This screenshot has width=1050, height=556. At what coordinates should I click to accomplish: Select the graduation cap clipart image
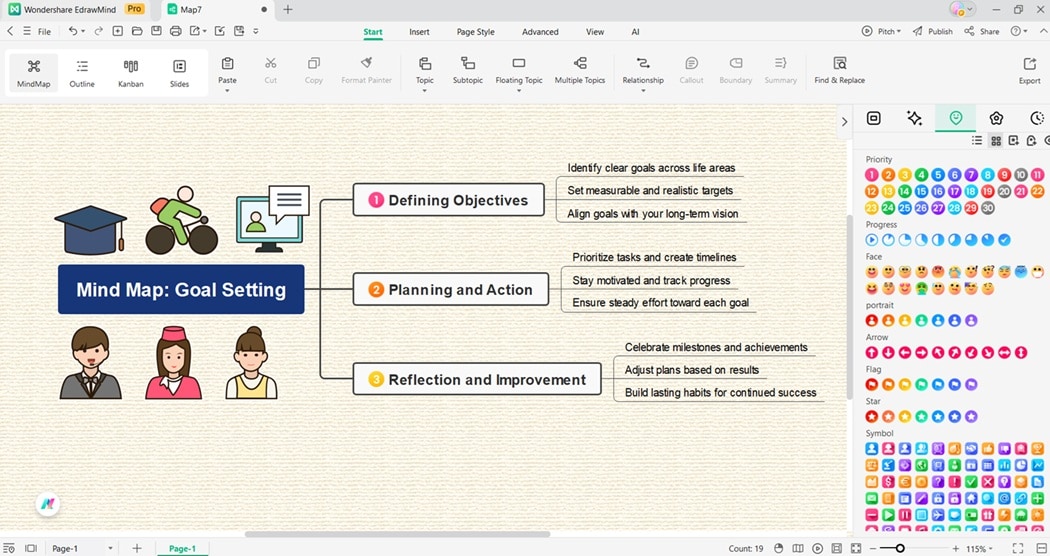90,230
